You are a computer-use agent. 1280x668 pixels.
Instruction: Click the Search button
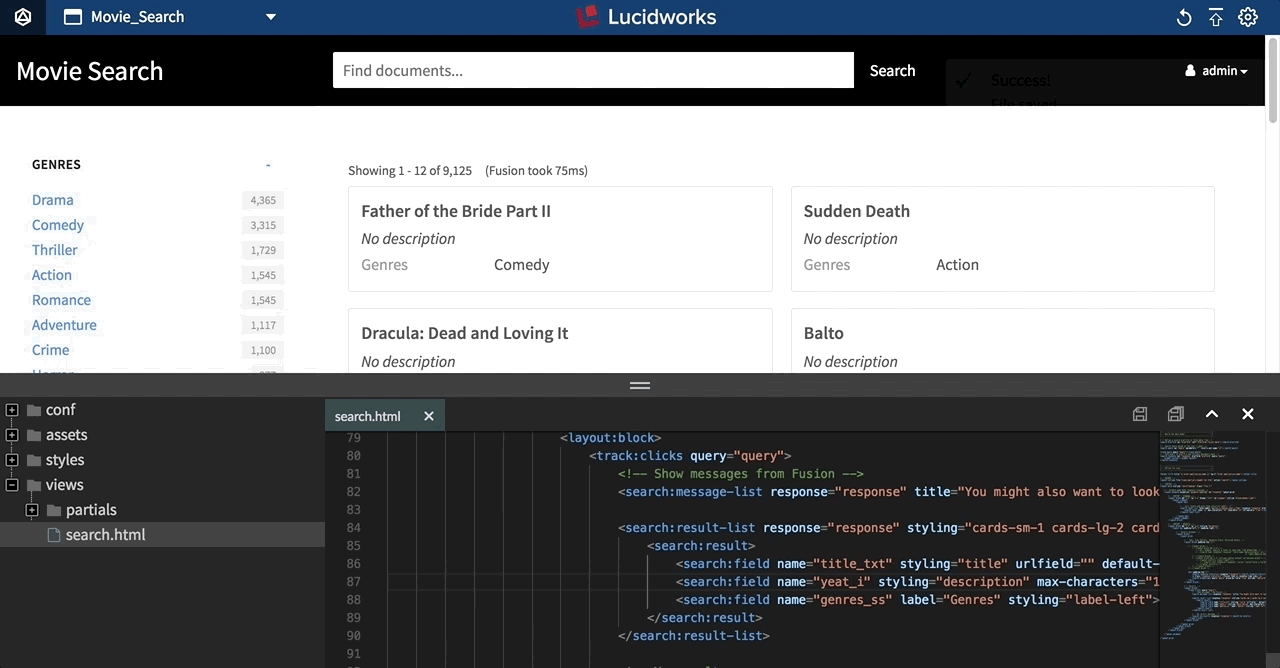892,71
